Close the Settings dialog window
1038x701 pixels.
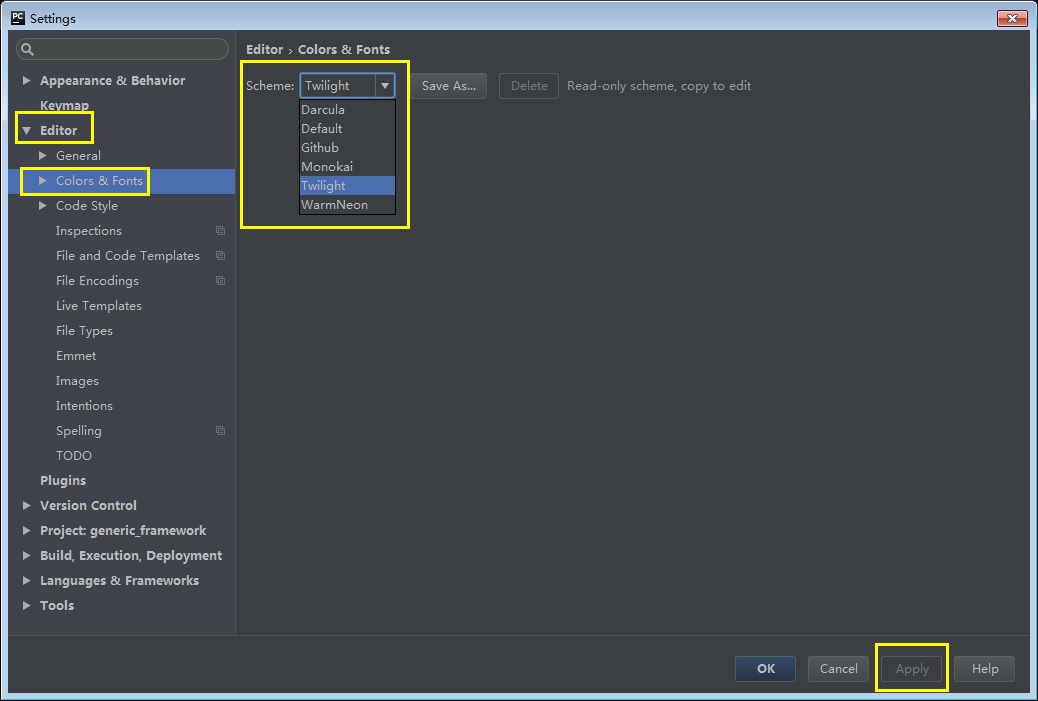(x=1012, y=19)
